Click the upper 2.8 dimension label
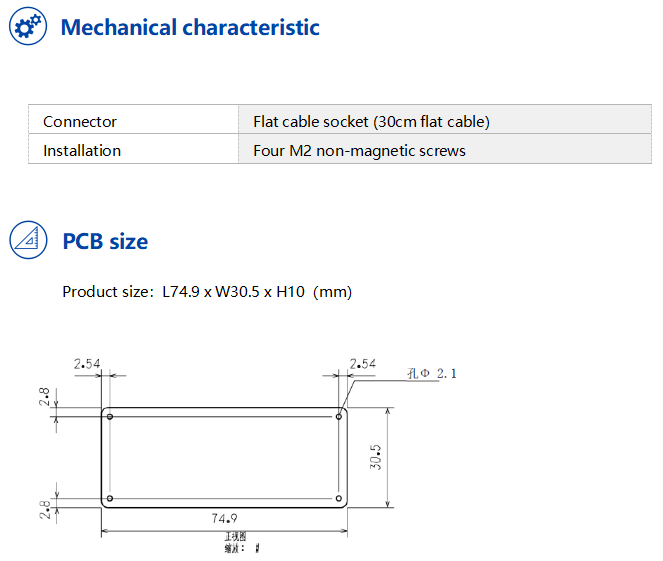Viewport: 663px width, 561px height. click(44, 398)
